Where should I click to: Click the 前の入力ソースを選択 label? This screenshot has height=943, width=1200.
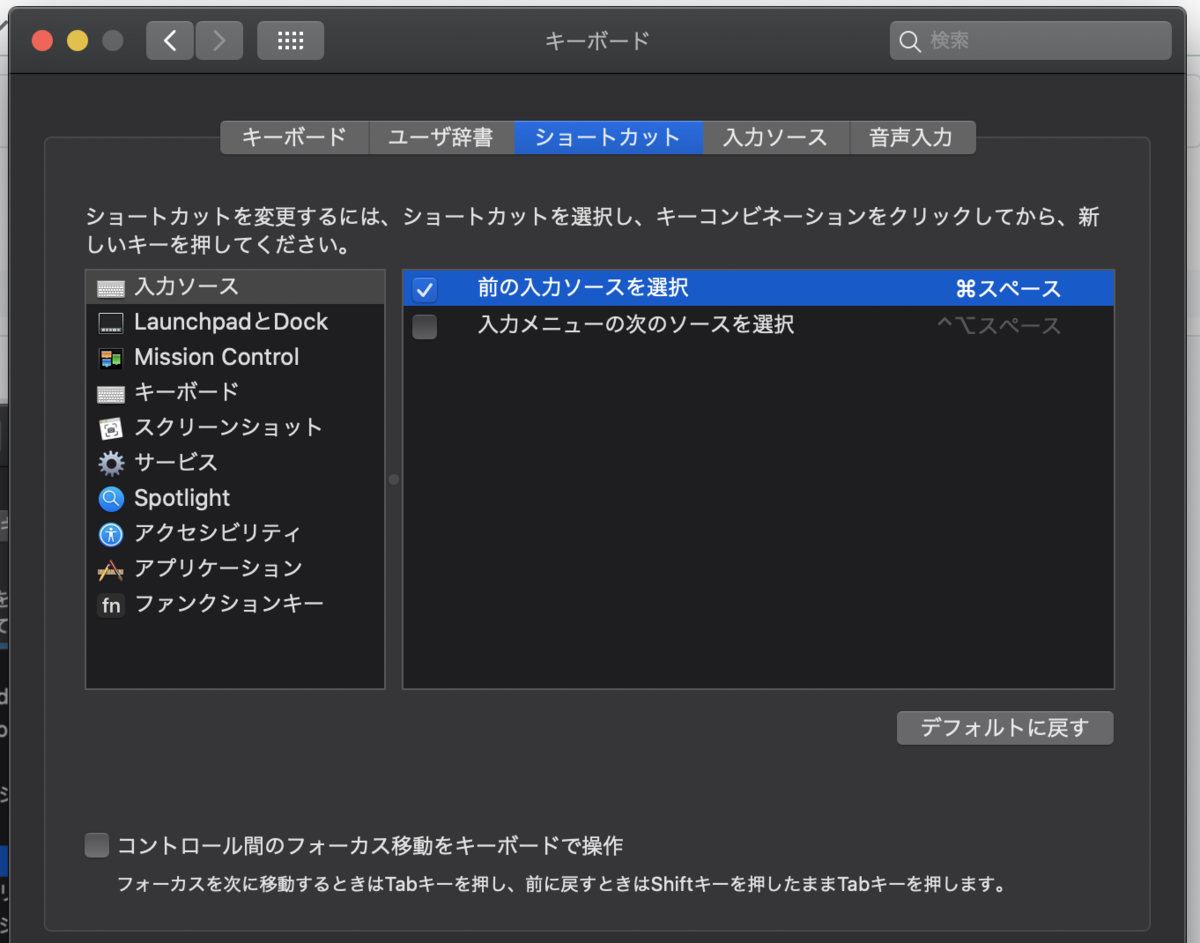[x=583, y=288]
